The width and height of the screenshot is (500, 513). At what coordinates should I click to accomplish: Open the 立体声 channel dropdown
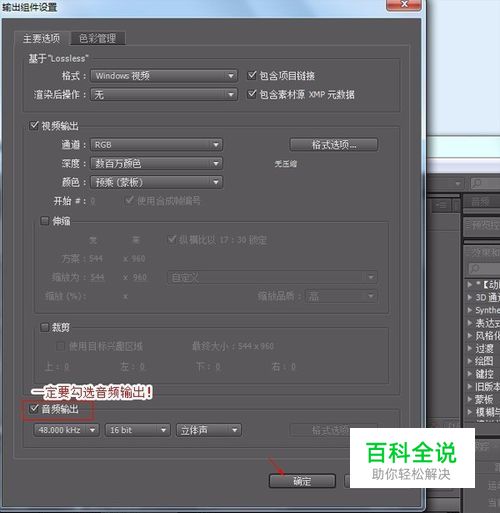point(209,430)
